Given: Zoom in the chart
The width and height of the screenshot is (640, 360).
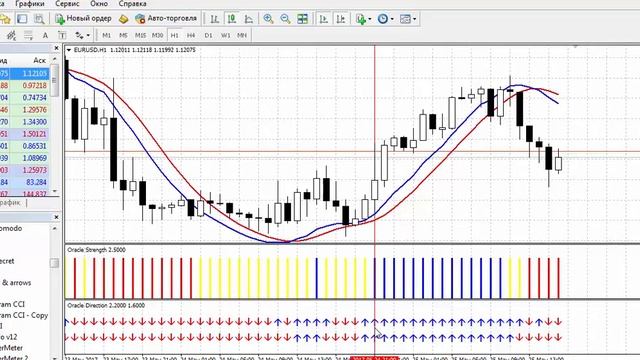Looking at the screenshot, I should (x=268, y=19).
